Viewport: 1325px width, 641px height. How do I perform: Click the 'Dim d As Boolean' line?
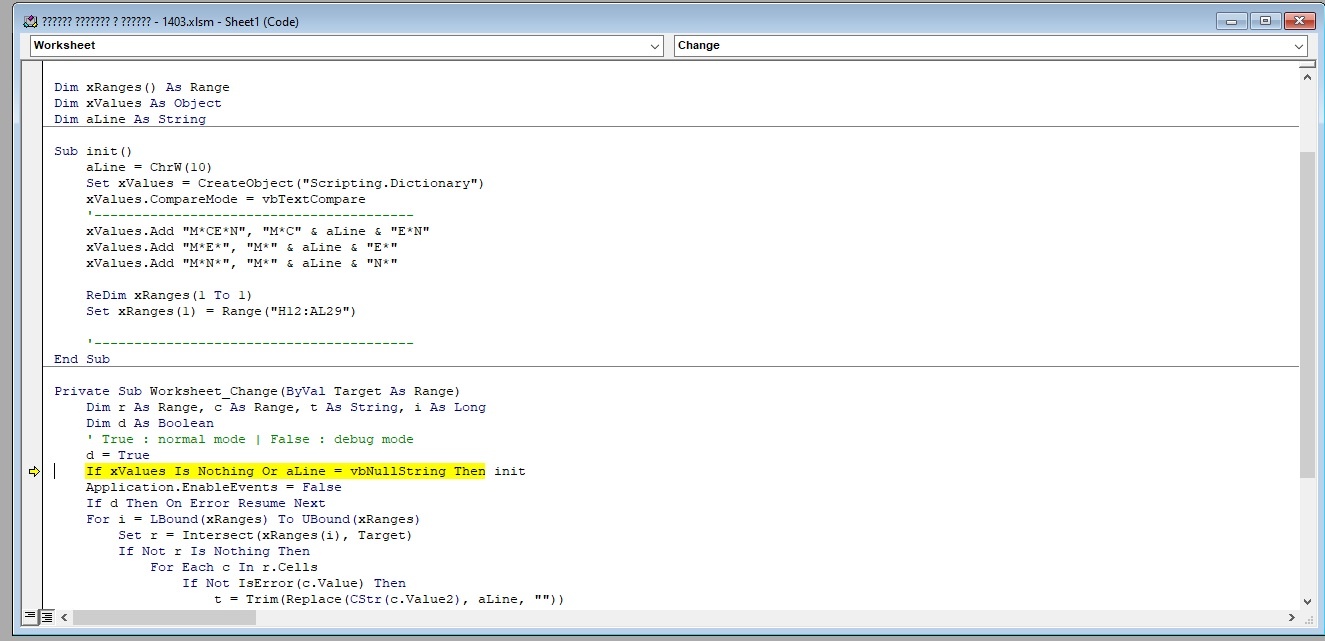(150, 423)
